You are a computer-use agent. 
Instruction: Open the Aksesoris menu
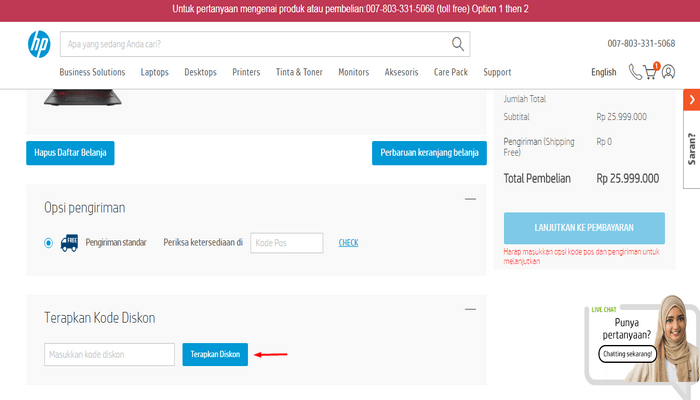point(401,72)
